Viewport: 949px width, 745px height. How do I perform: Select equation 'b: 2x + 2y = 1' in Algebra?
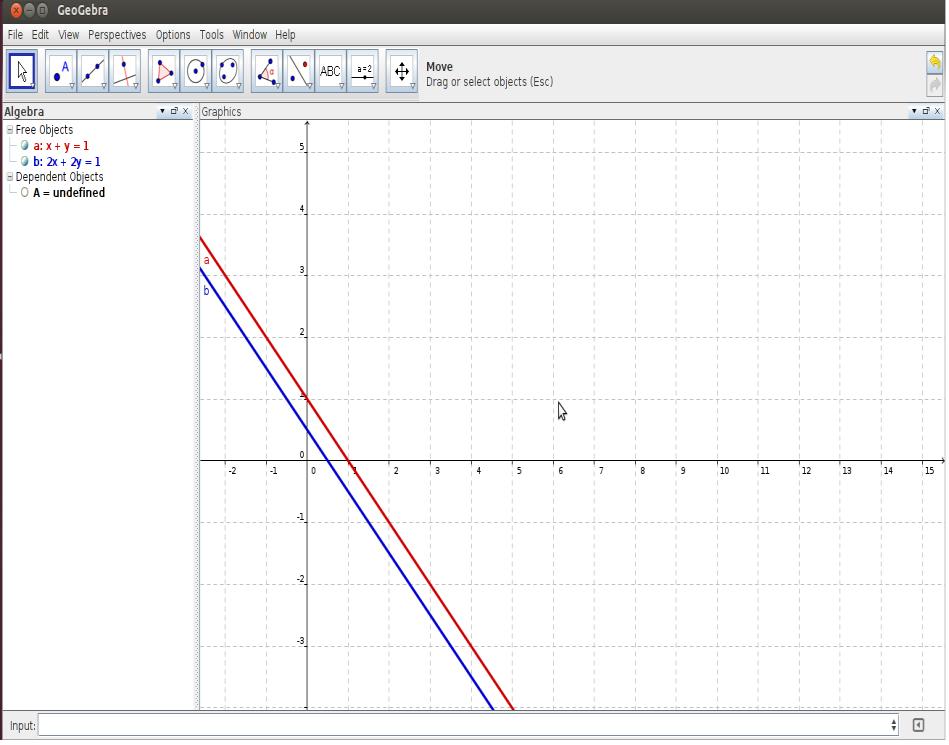[67, 162]
